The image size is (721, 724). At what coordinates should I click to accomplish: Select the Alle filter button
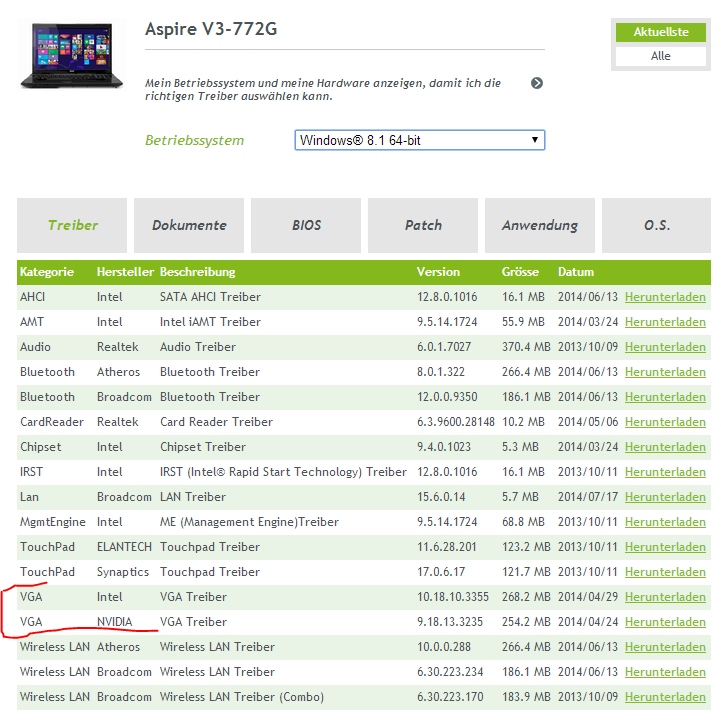[x=661, y=56]
